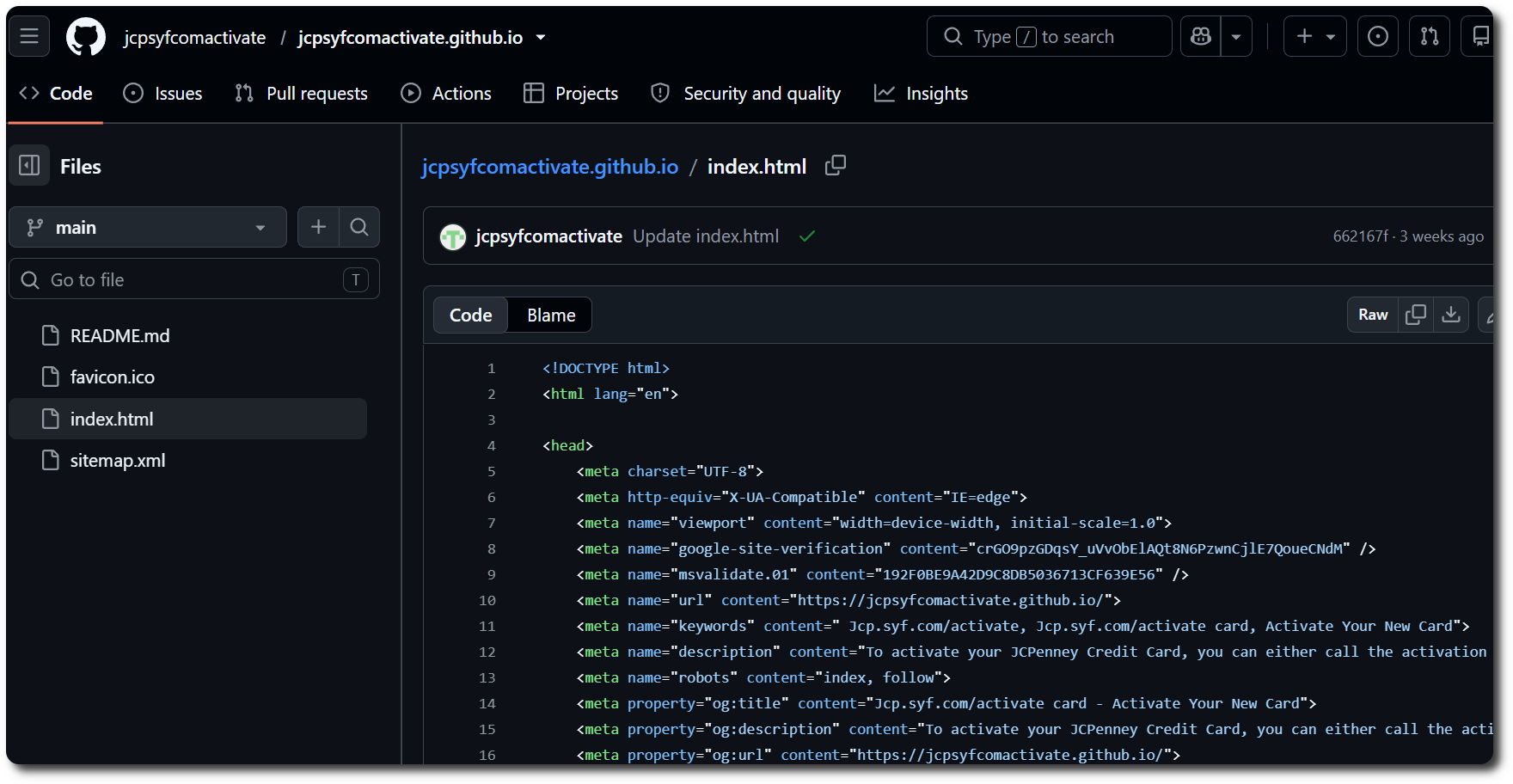Open the Security and quality tab
The height and width of the screenshot is (784, 1513).
(x=745, y=94)
